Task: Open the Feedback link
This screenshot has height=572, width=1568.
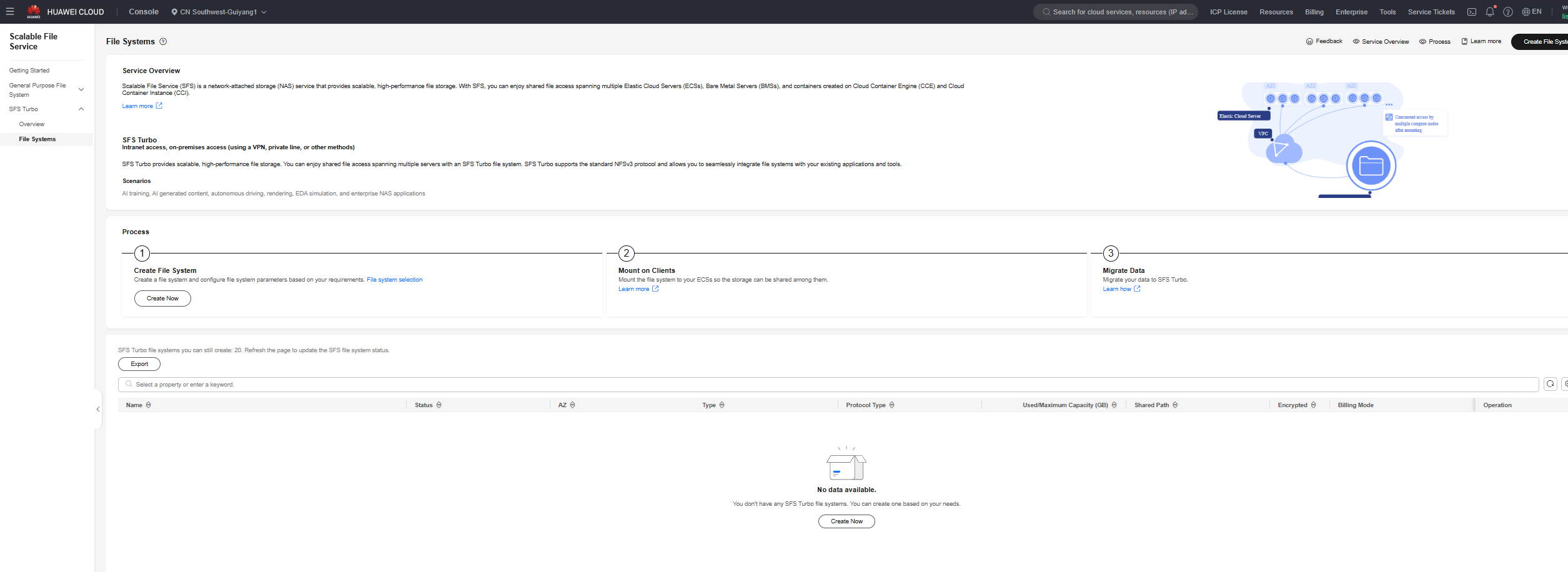Action: [1324, 41]
